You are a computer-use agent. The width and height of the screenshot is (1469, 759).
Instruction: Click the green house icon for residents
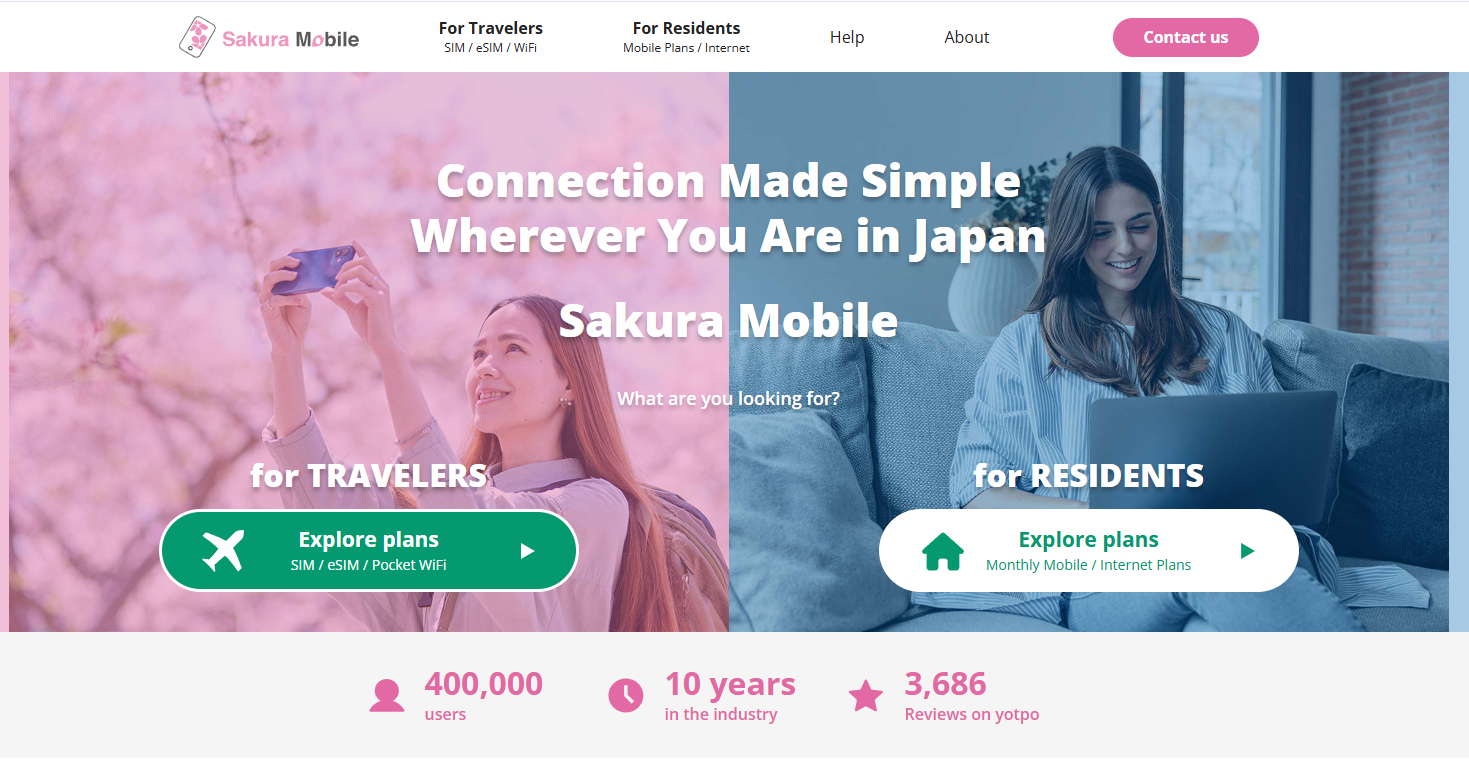[943, 551]
